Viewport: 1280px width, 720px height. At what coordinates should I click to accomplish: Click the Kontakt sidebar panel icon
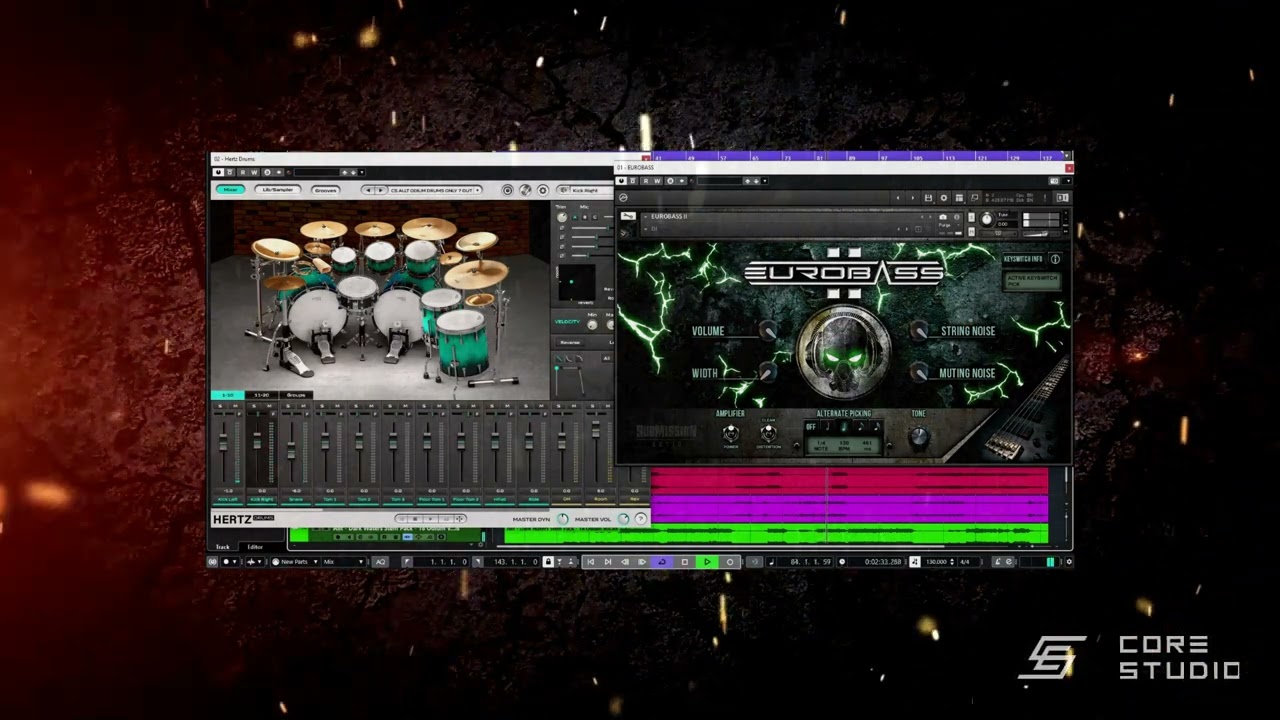coord(1062,198)
